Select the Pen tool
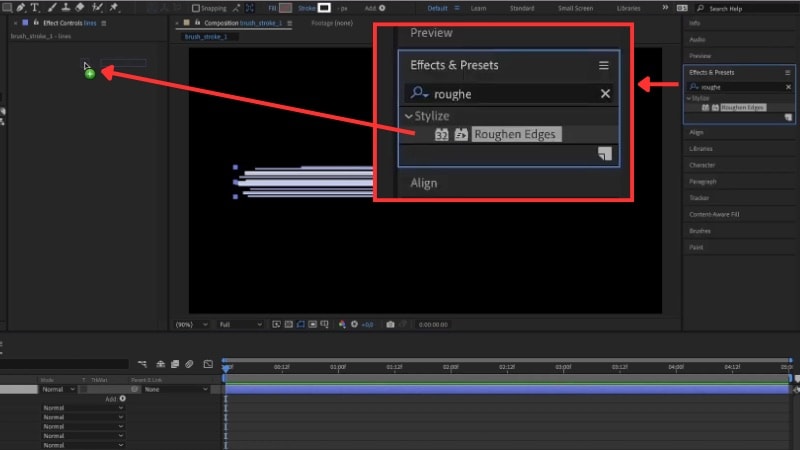The image size is (800, 450). [x=21, y=8]
